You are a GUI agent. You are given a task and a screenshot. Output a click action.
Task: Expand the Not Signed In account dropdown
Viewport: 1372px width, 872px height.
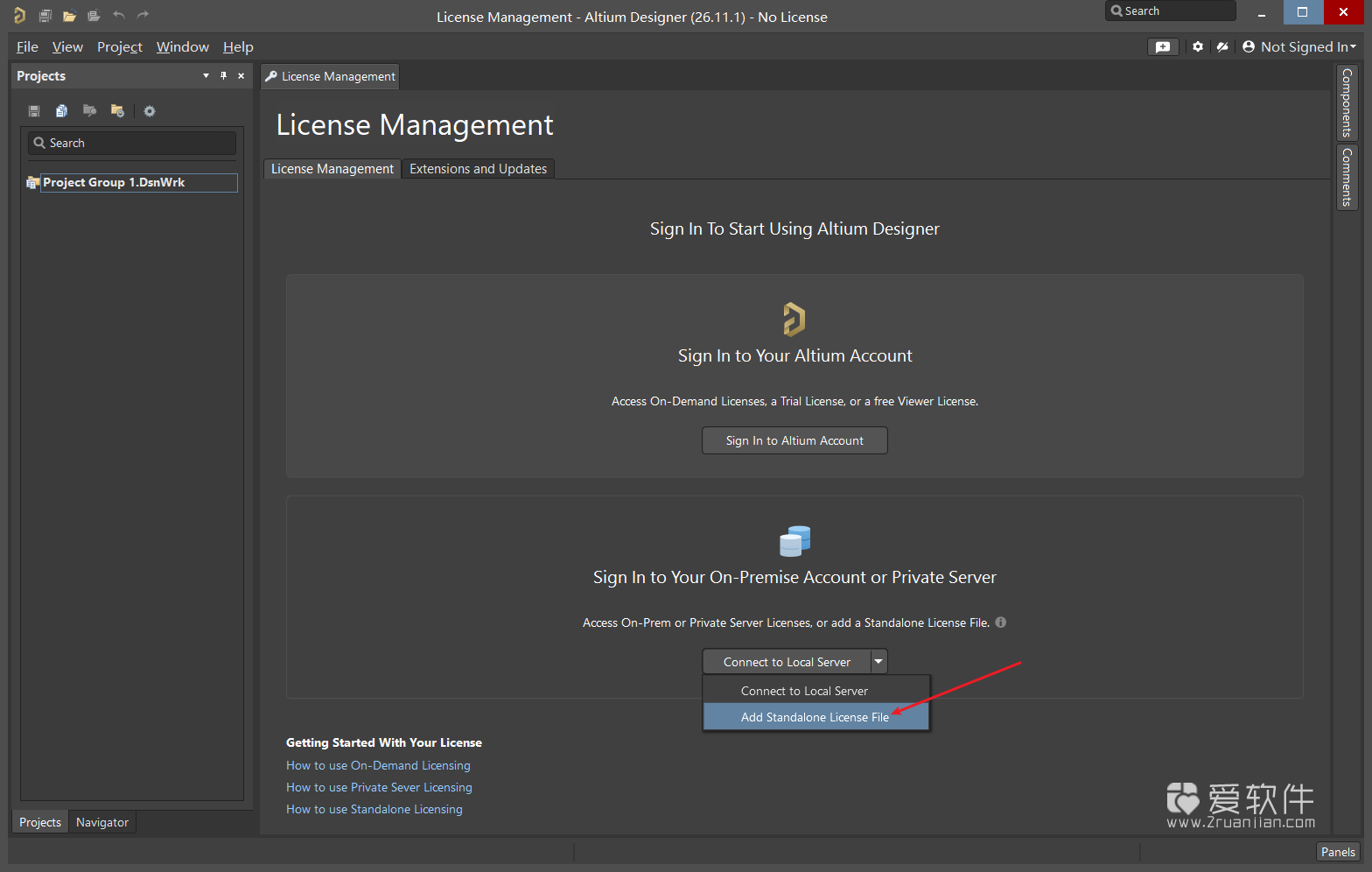point(1299,47)
